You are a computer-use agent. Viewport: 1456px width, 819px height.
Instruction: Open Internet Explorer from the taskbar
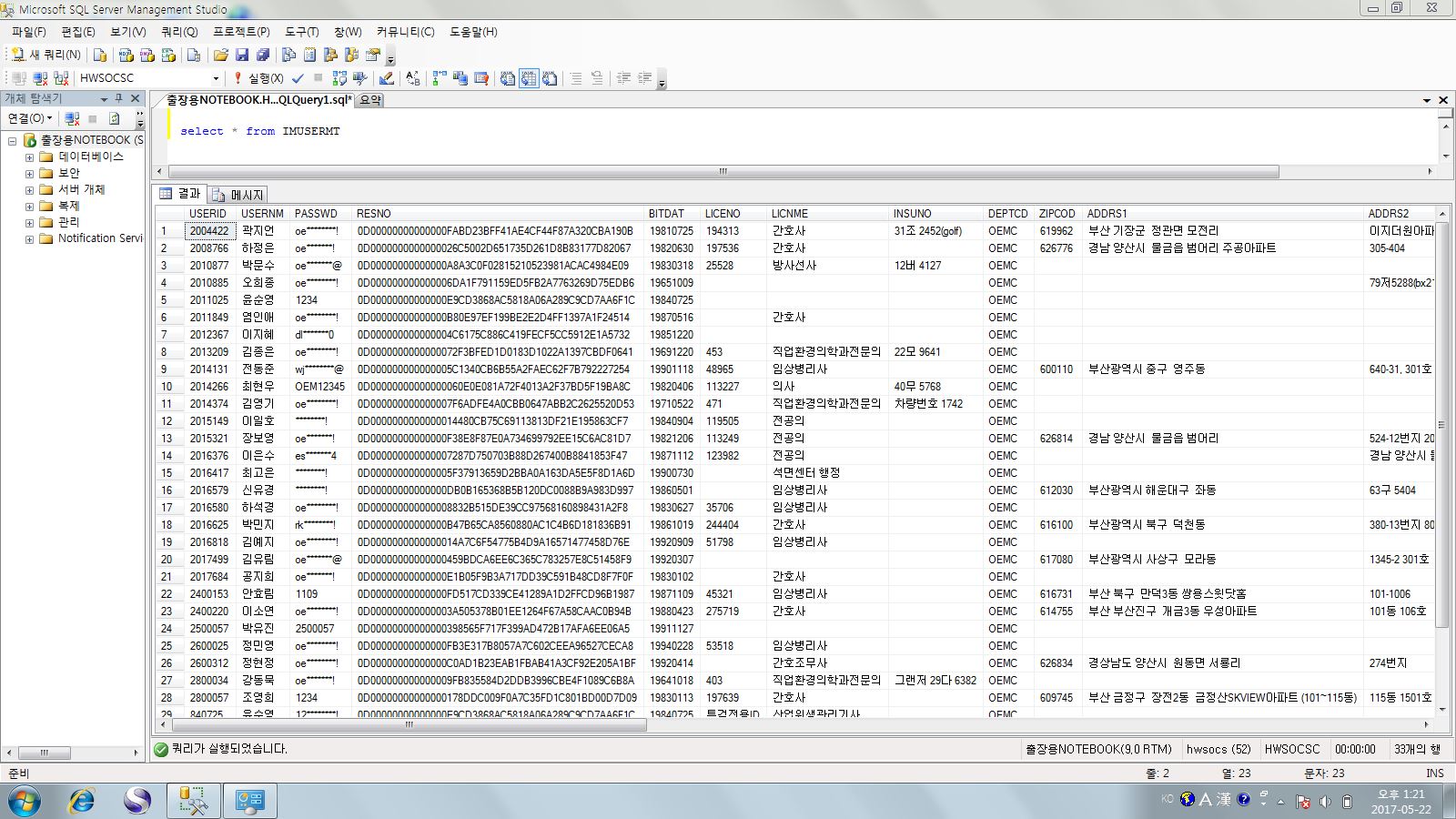tap(82, 801)
